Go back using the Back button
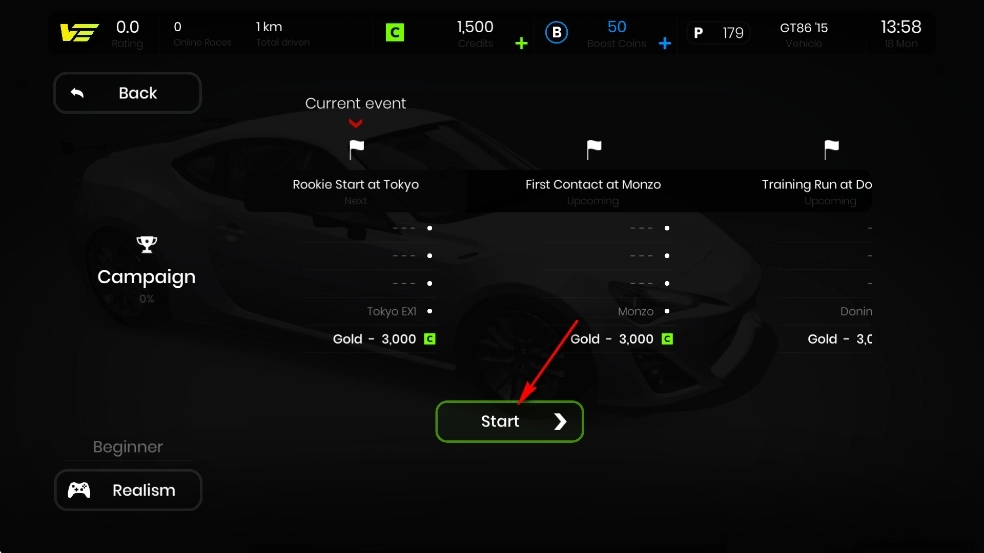The width and height of the screenshot is (984, 553). [127, 93]
